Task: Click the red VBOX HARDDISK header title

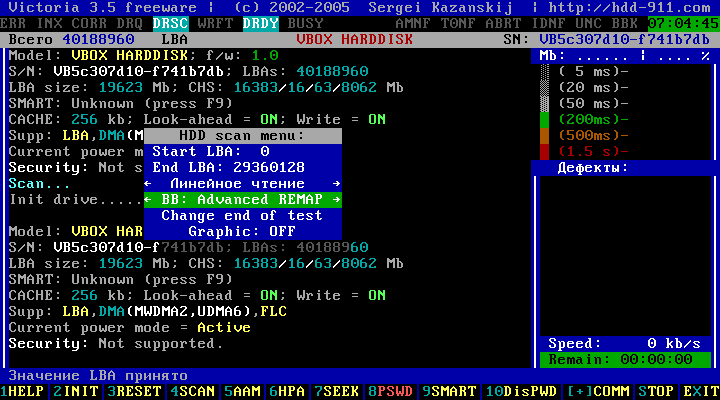Action: pyautogui.click(x=354, y=39)
